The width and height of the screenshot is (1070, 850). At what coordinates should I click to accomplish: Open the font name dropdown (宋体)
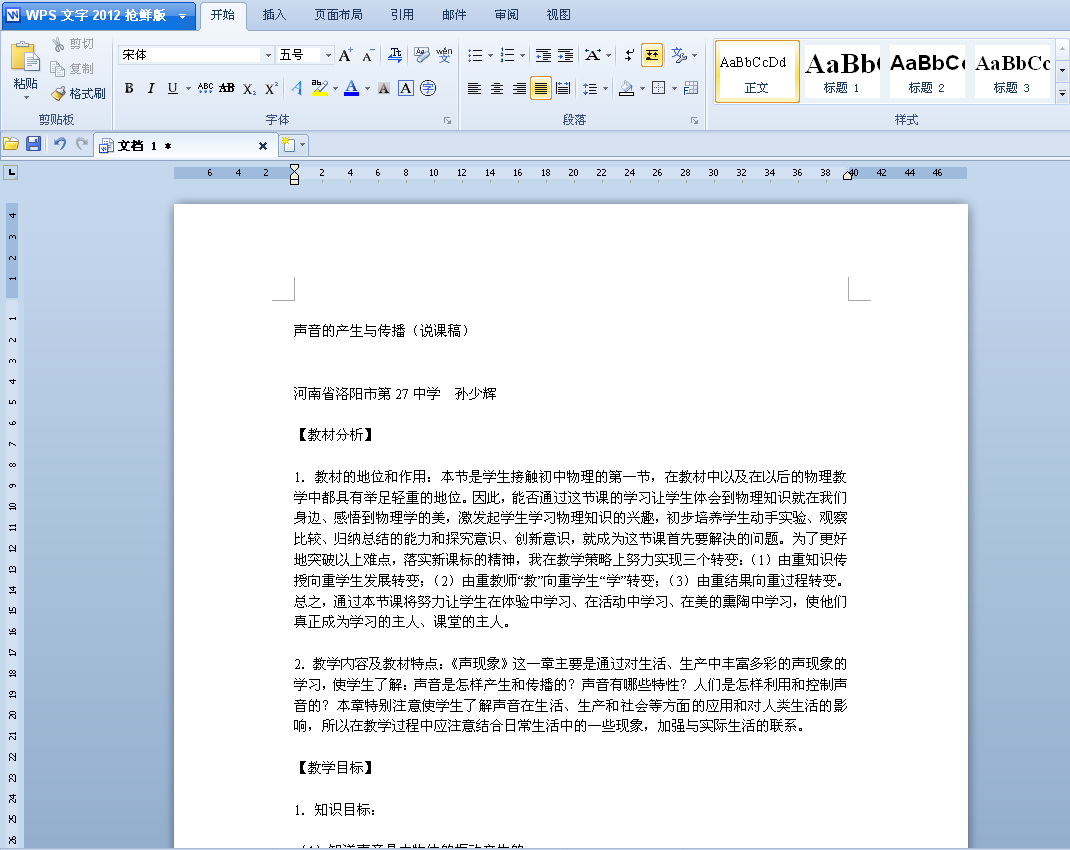pos(268,55)
